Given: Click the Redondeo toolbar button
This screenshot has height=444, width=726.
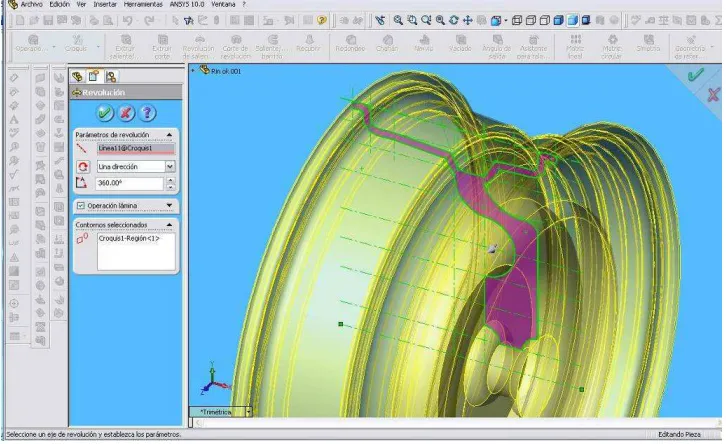Looking at the screenshot, I should click(350, 44).
